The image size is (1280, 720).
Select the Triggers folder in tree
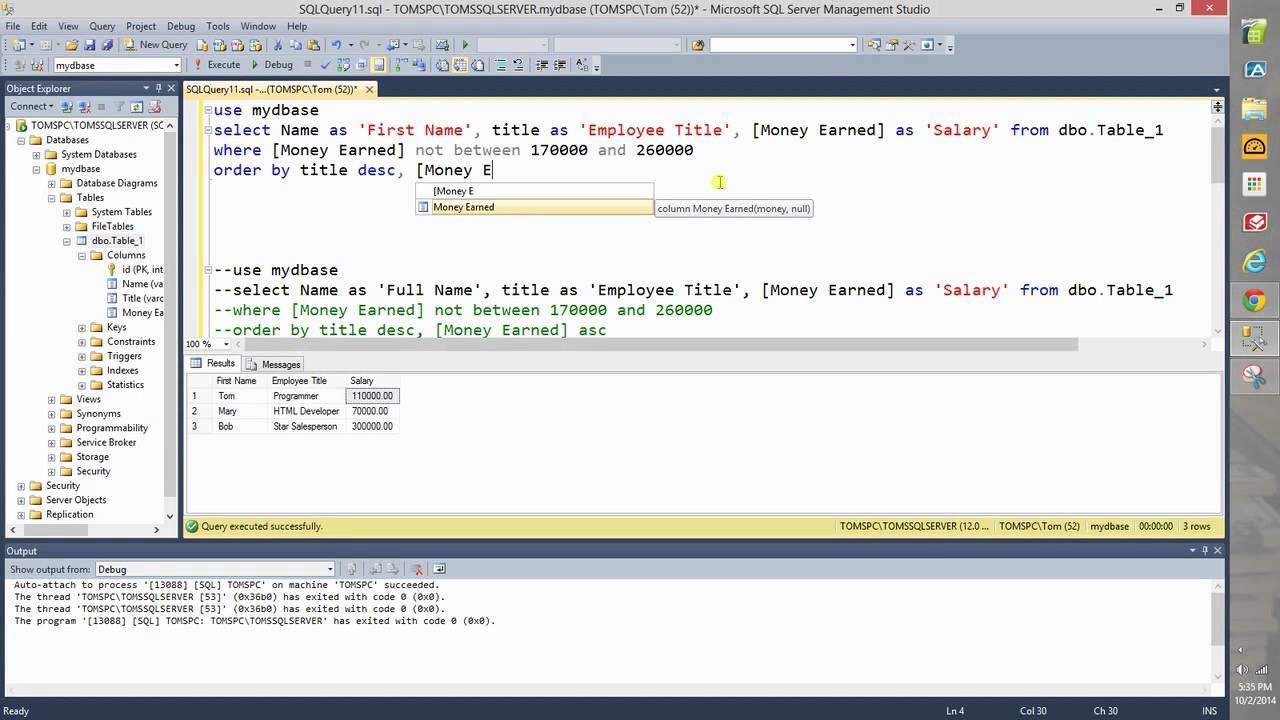pos(124,356)
